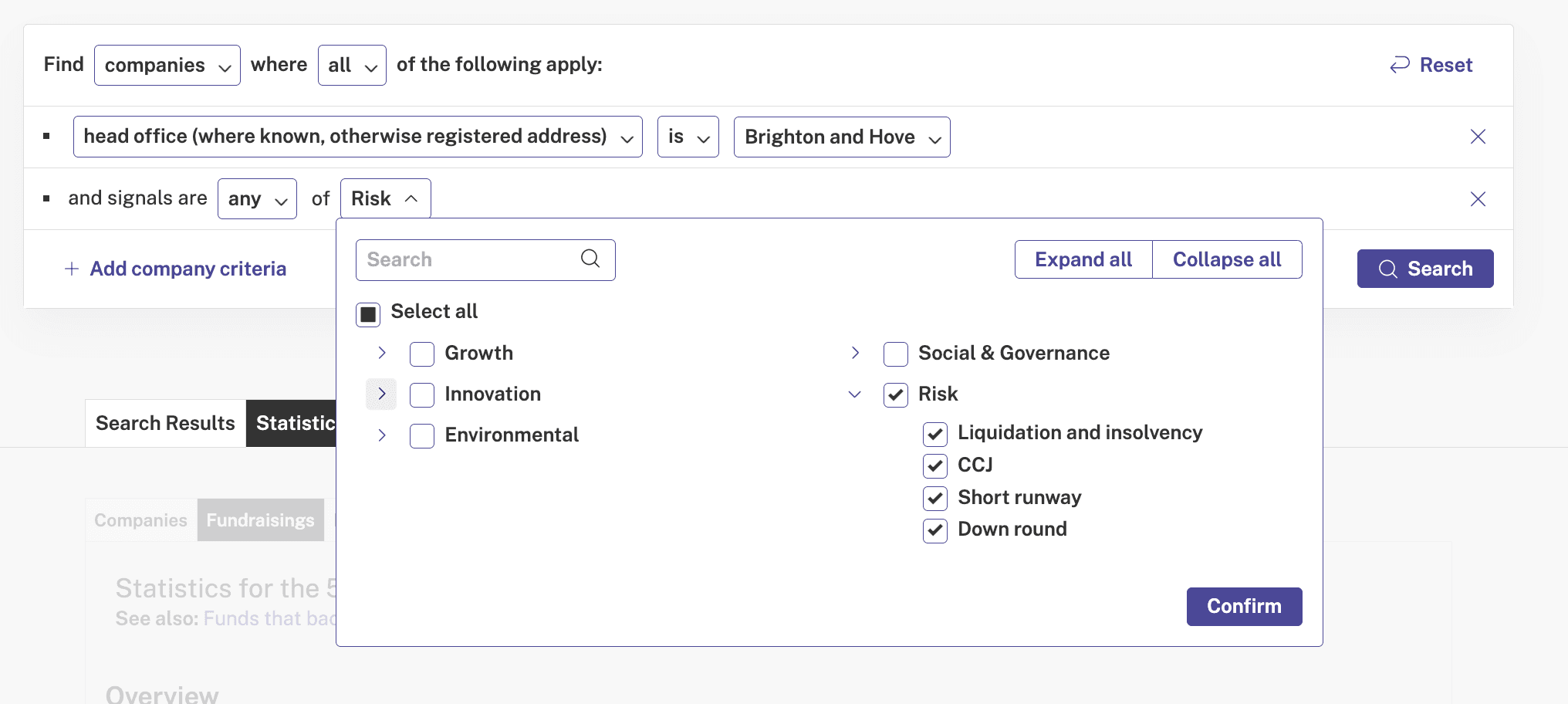1568x704 pixels.
Task: Open the signals 'any' dropdown
Action: click(257, 199)
